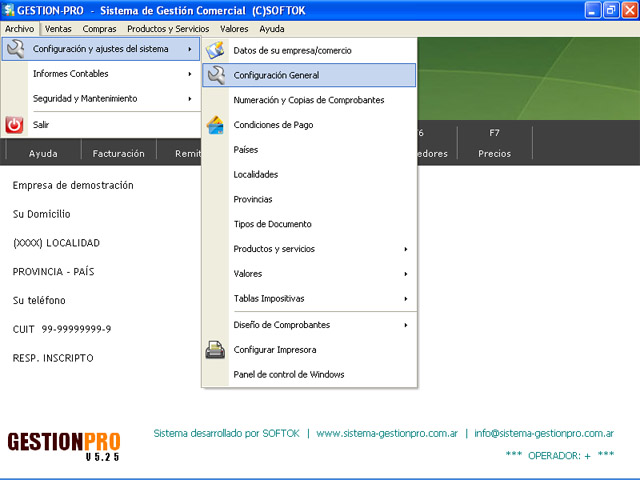640x480 pixels.
Task: Open the Archivo menu
Action: [x=20, y=29]
